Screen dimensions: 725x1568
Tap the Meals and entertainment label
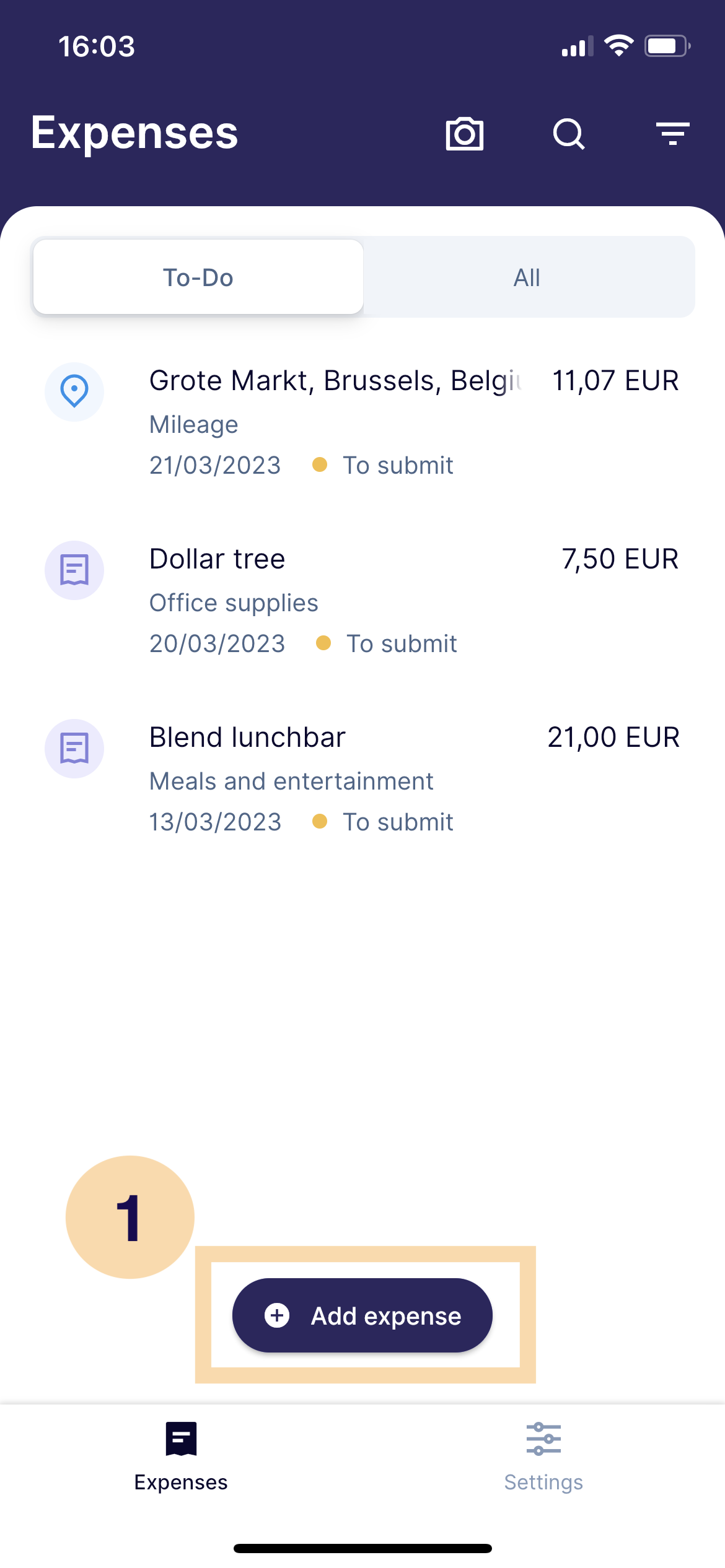(291, 781)
